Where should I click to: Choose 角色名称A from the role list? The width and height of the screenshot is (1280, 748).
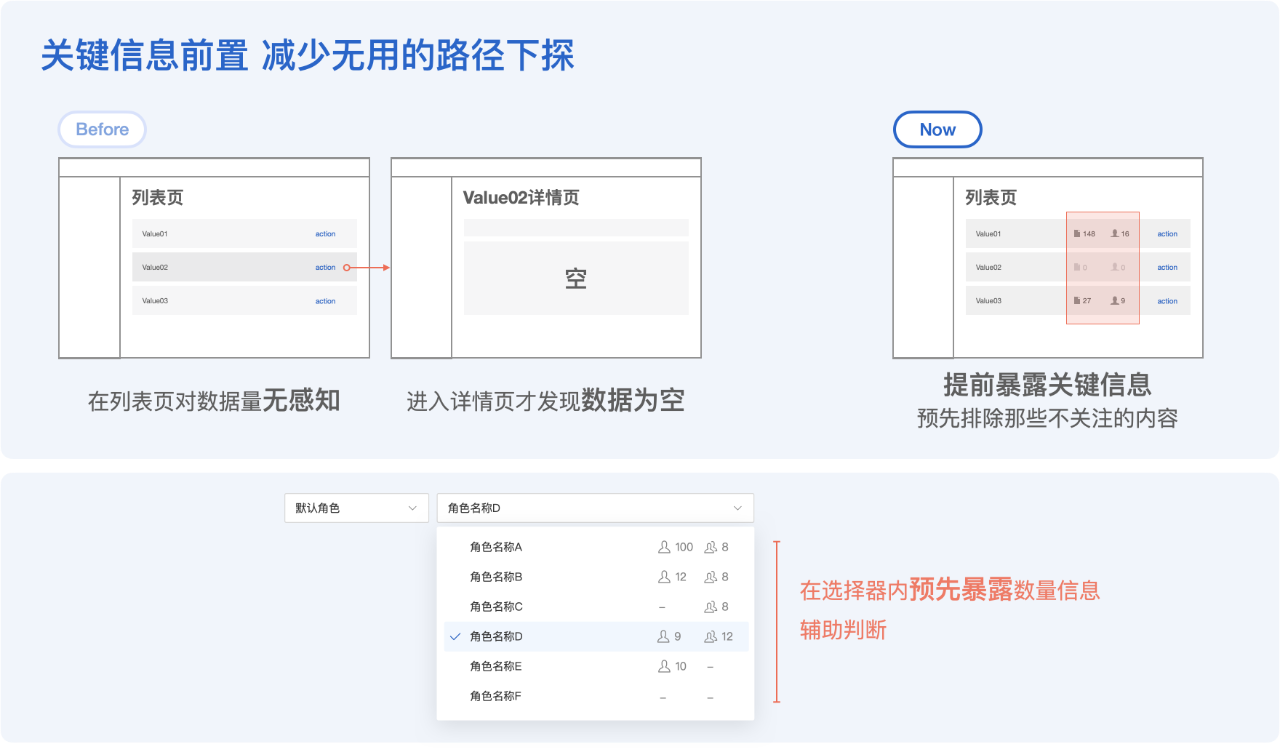(496, 547)
